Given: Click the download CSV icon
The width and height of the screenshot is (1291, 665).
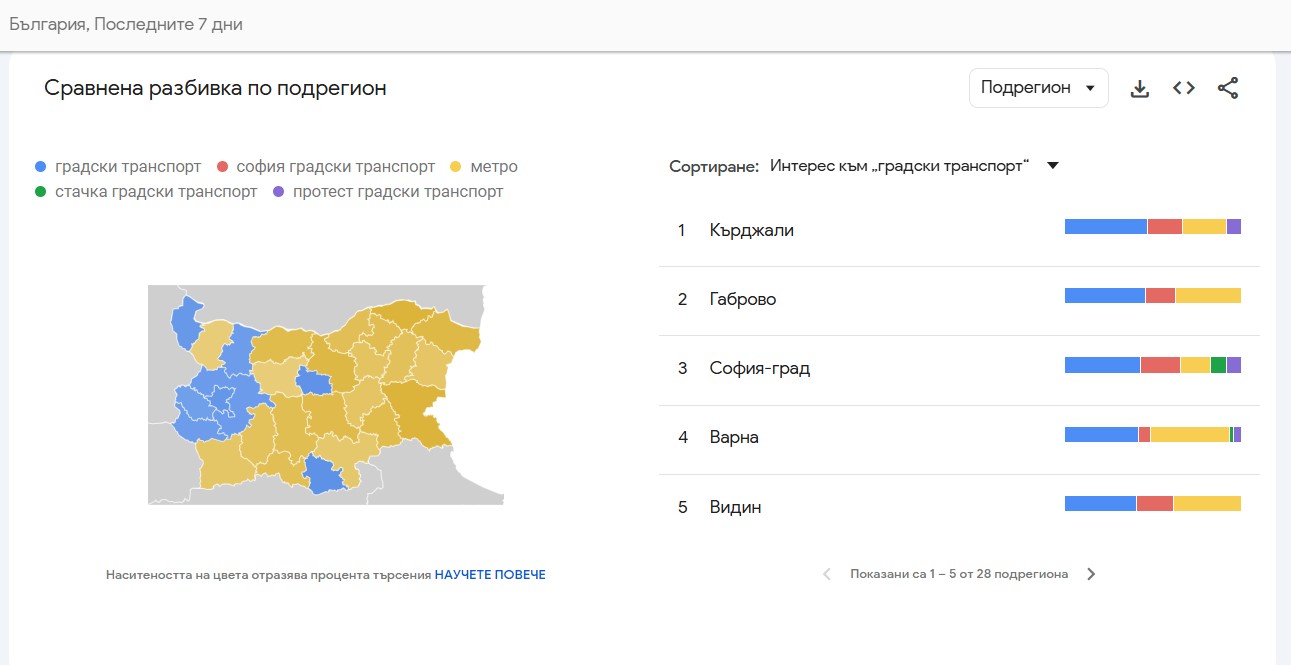Looking at the screenshot, I should 1139,88.
